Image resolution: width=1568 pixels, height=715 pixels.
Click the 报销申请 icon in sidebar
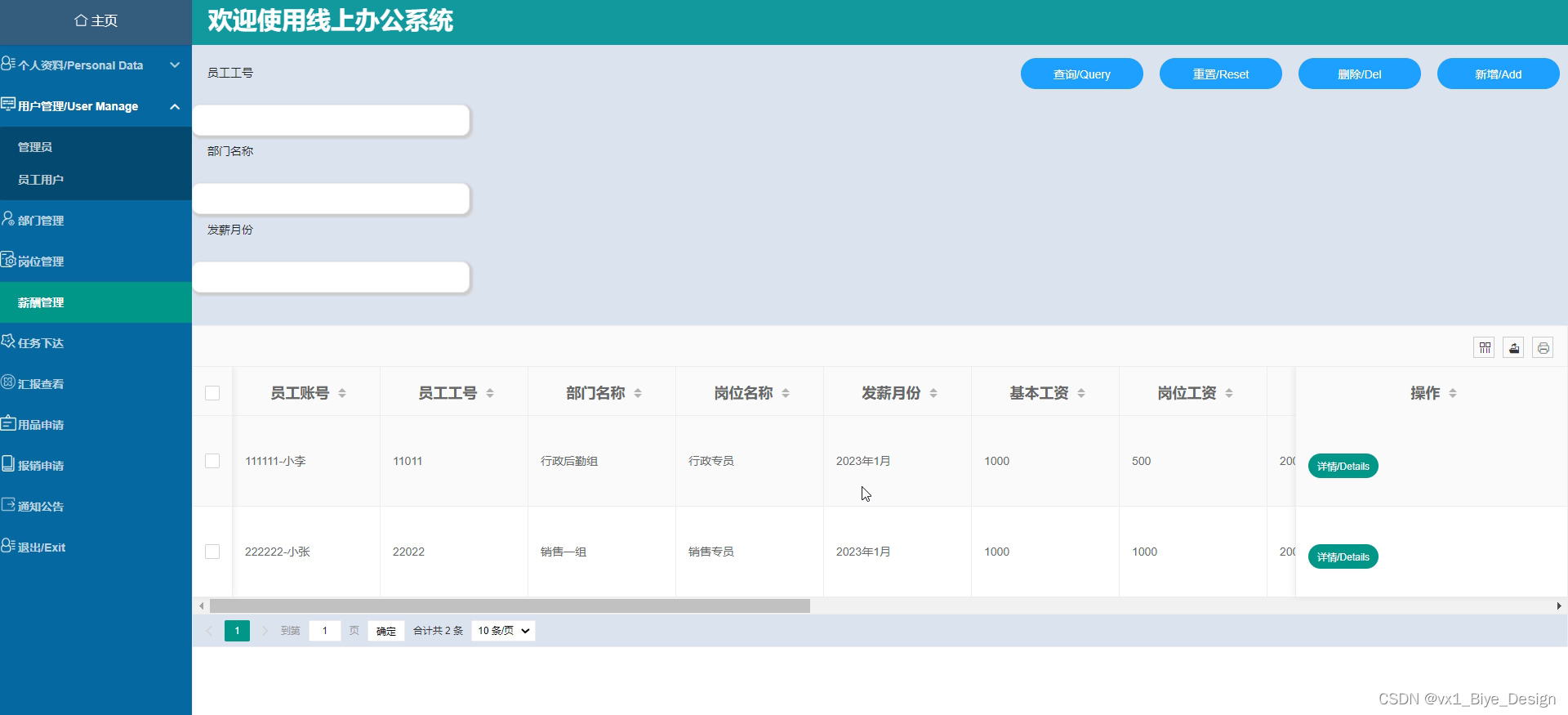pos(8,463)
